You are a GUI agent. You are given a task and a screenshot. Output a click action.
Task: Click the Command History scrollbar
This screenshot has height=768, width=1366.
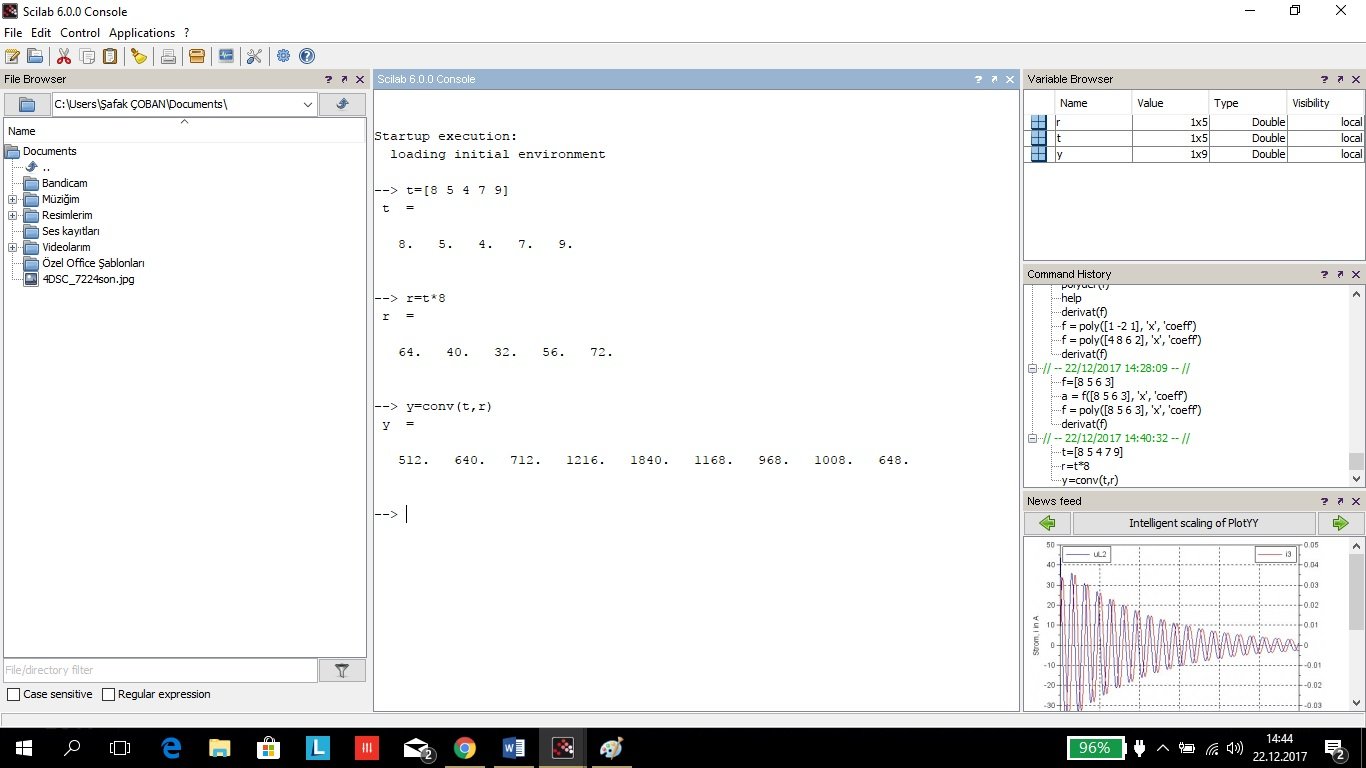point(1356,461)
